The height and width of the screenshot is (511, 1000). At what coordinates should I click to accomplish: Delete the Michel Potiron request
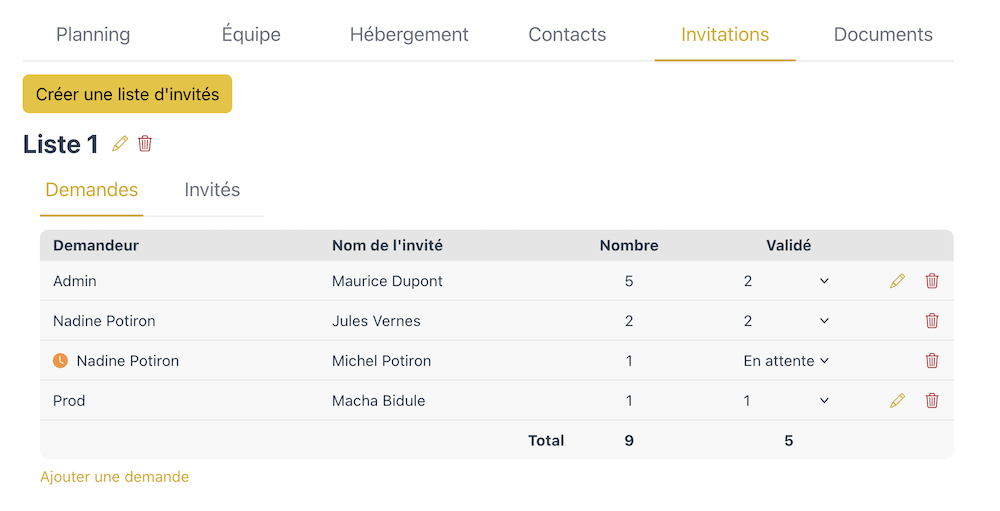tap(932, 360)
